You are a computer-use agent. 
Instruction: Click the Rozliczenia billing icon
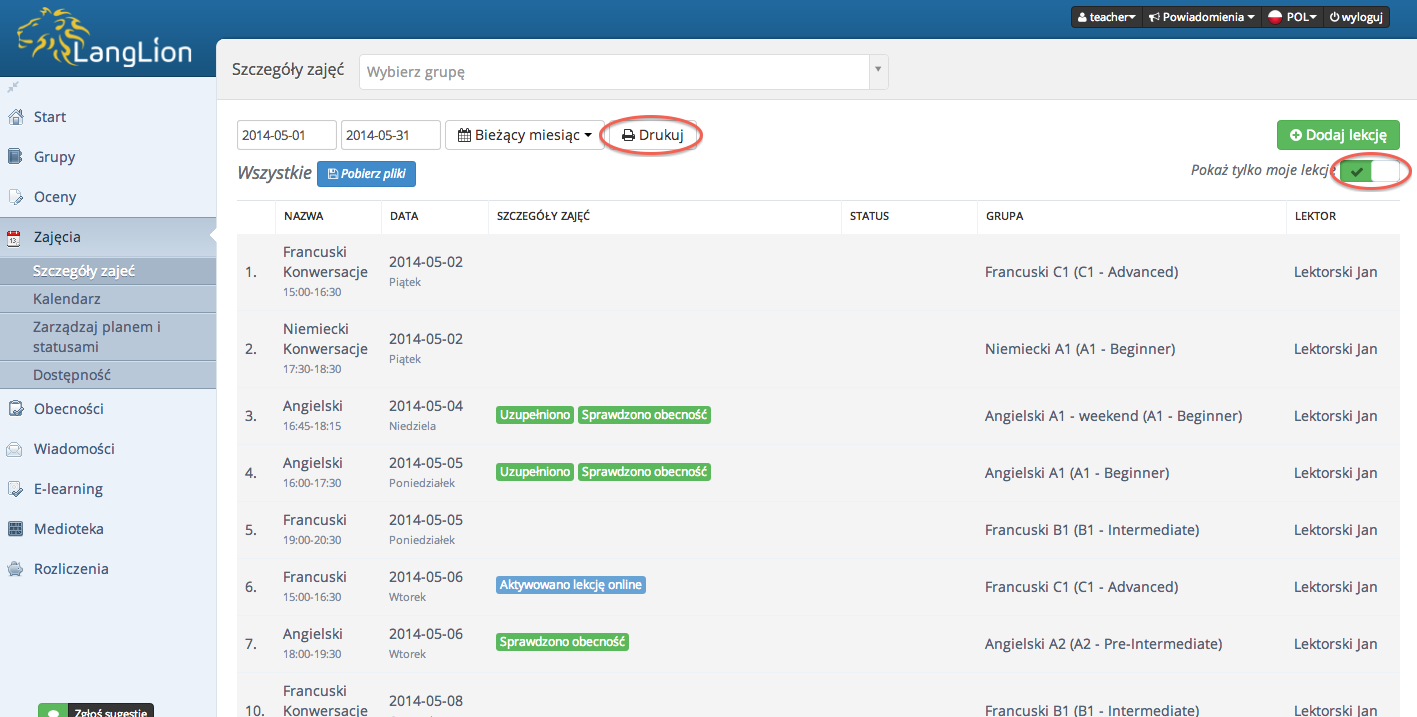pyautogui.click(x=15, y=569)
